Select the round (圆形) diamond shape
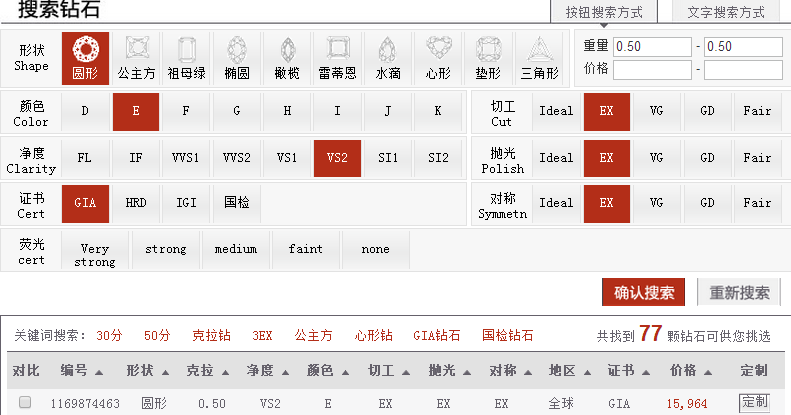791x415 pixels. [x=85, y=57]
